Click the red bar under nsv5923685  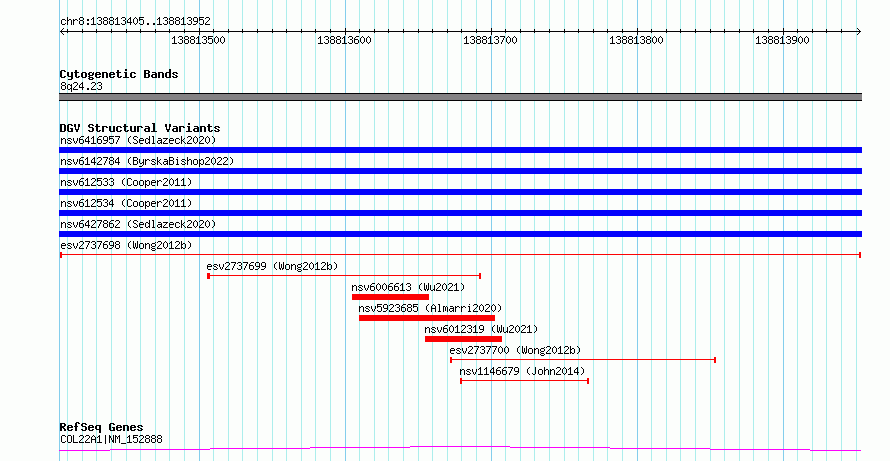427,318
